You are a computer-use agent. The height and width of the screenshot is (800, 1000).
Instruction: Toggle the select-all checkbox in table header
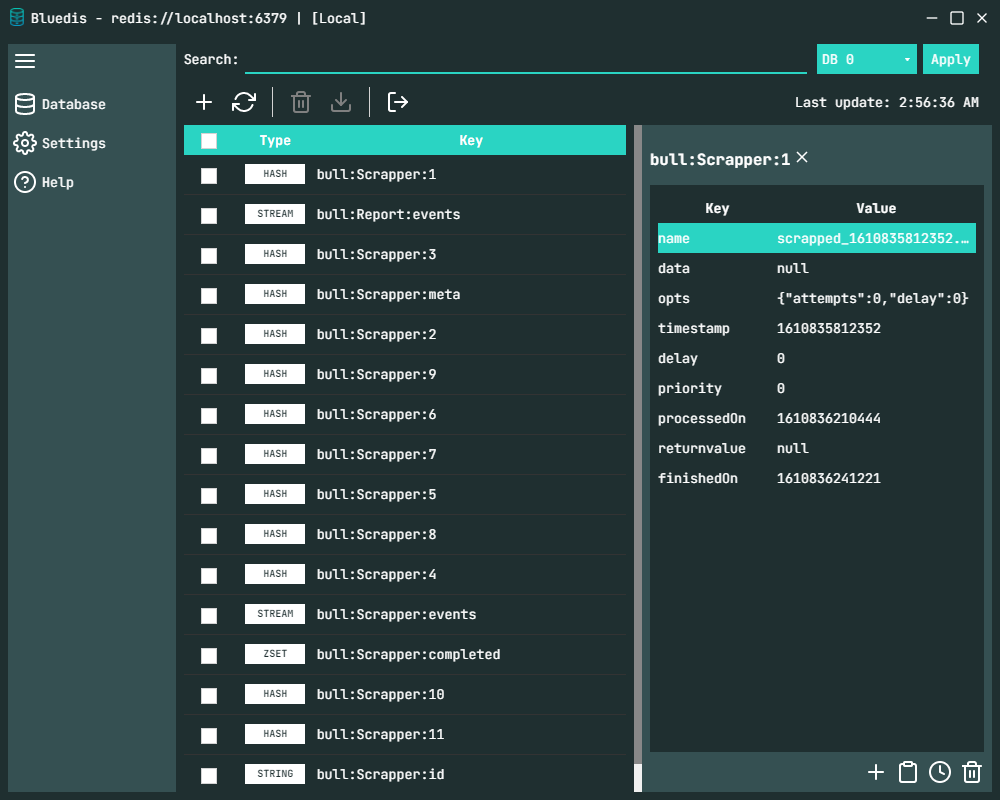pyautogui.click(x=209, y=141)
